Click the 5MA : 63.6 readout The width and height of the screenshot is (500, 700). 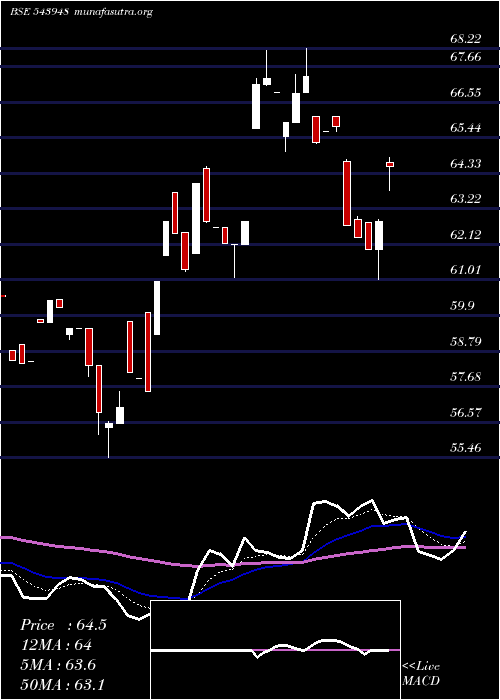(x=58, y=664)
